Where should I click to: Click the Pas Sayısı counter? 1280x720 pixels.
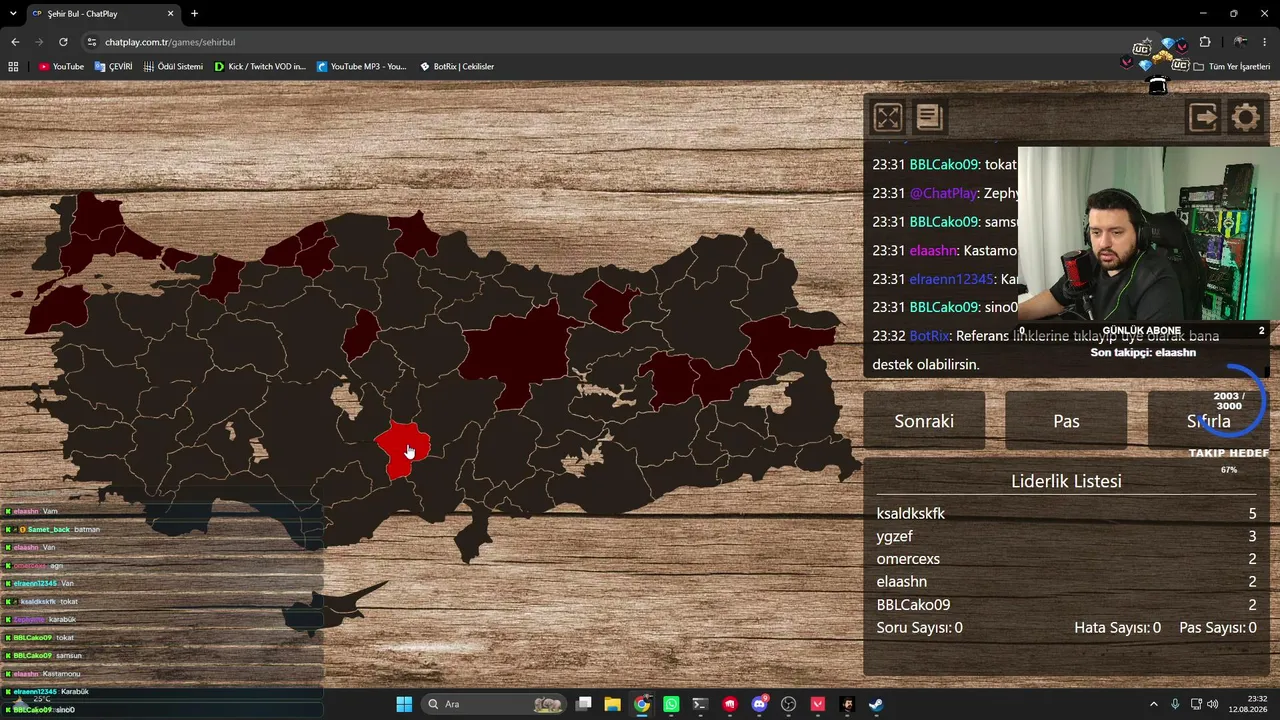(1218, 628)
